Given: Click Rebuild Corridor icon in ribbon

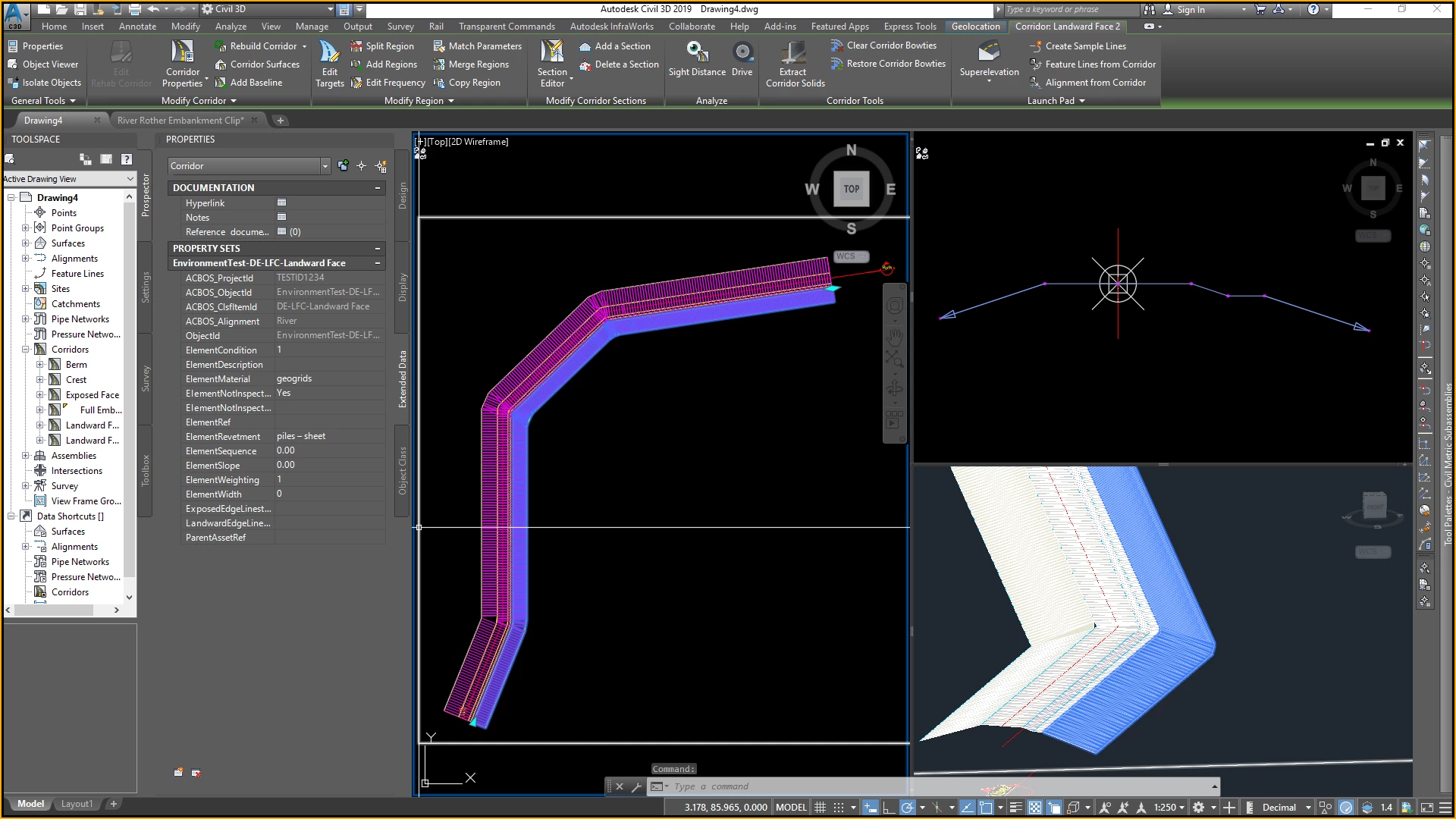Looking at the screenshot, I should (221, 46).
